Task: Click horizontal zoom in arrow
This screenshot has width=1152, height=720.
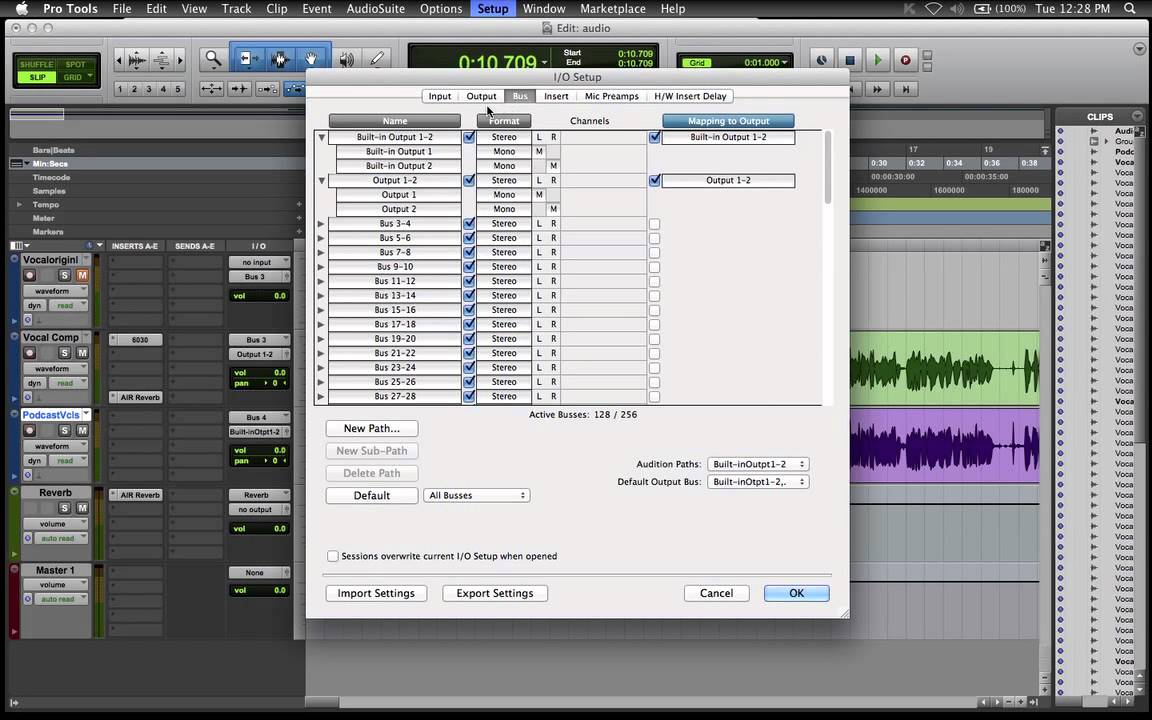Action: pyautogui.click(x=180, y=60)
